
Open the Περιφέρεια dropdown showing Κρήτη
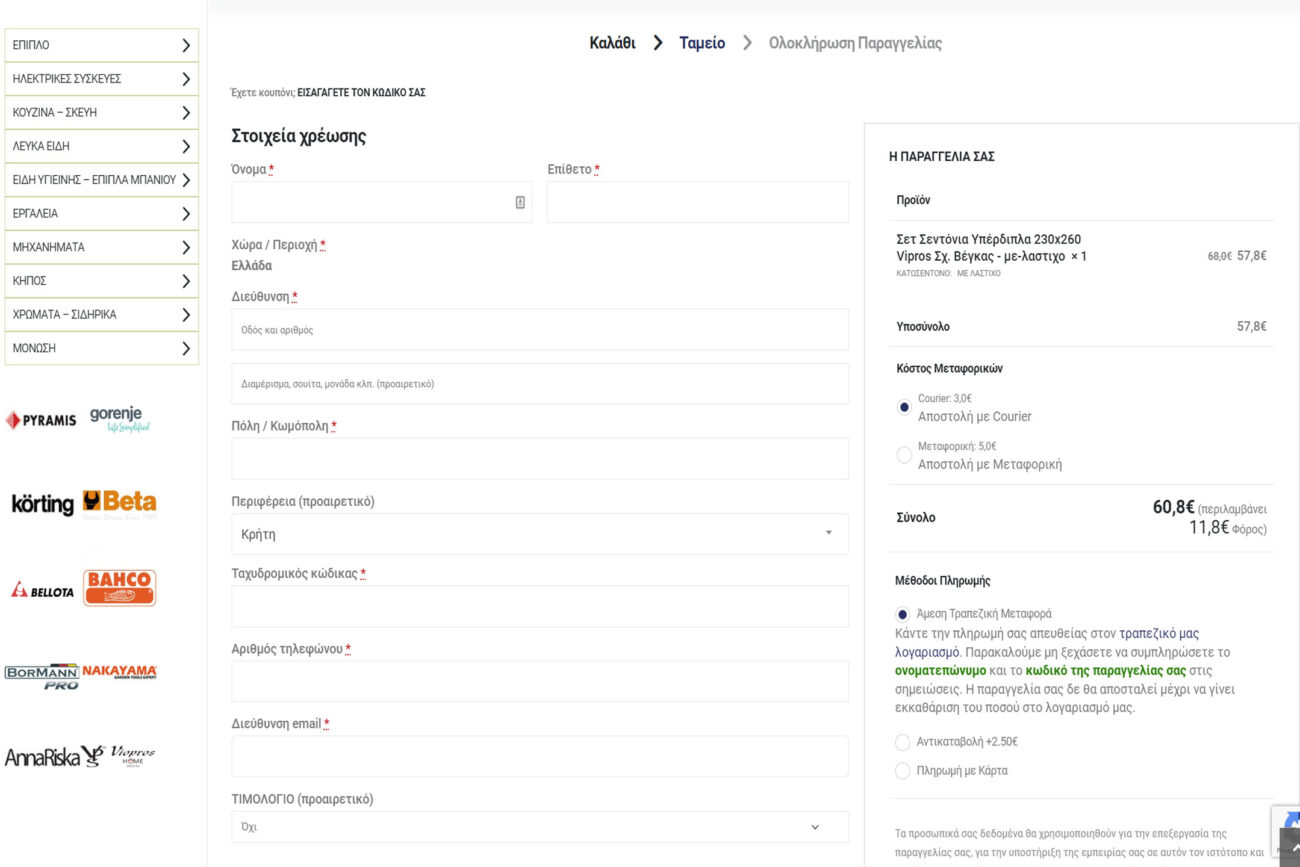(539, 534)
